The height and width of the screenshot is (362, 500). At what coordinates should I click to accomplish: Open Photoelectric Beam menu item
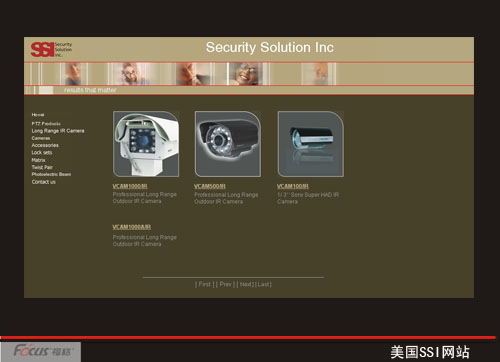tap(51, 174)
